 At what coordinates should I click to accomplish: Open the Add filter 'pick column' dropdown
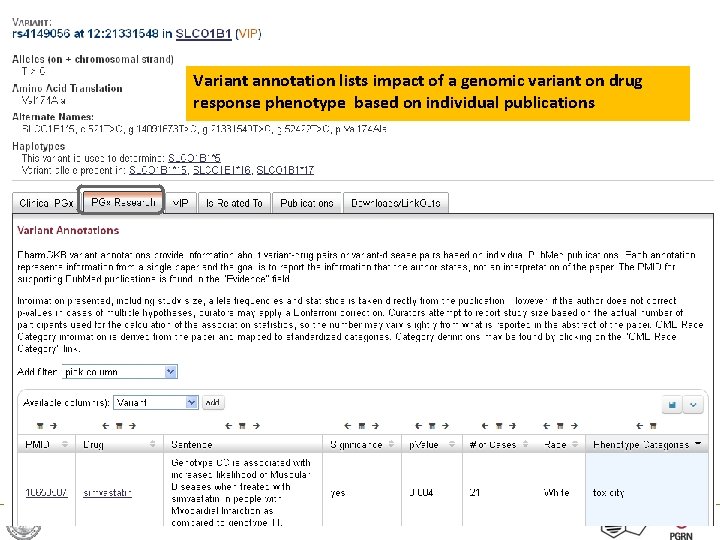click(x=120, y=371)
